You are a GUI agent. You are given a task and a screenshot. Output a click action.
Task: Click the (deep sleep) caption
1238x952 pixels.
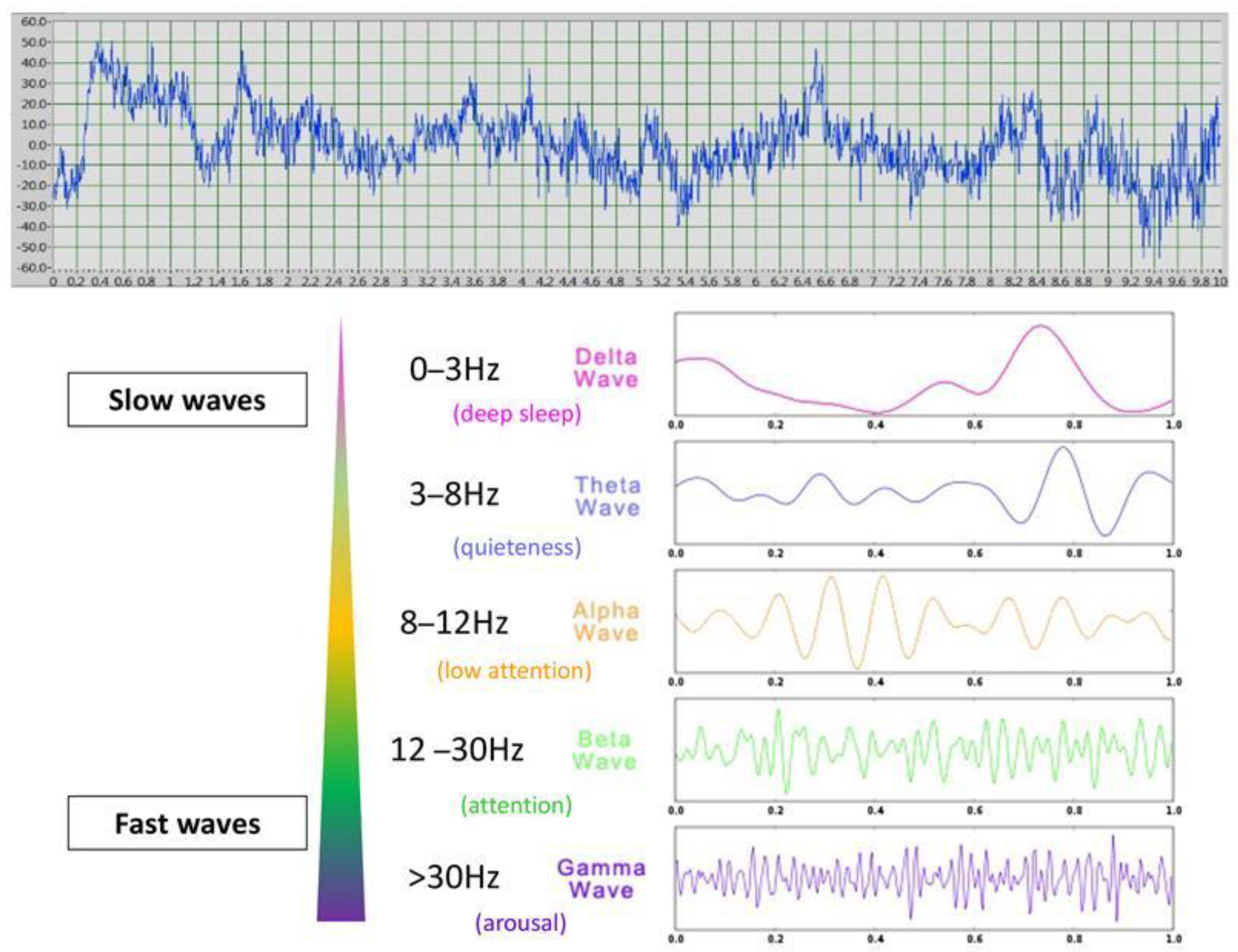(517, 413)
